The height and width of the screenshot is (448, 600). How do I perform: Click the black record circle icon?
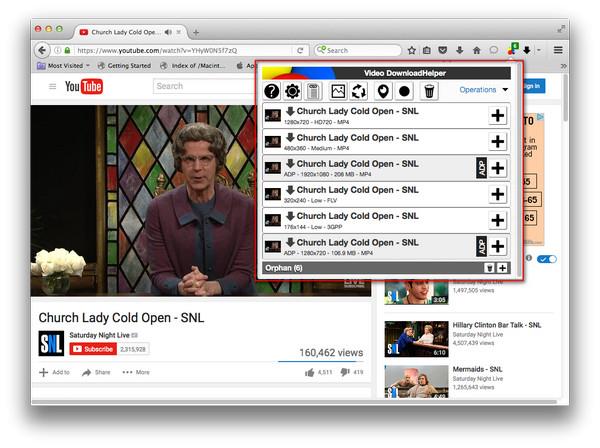(x=405, y=91)
